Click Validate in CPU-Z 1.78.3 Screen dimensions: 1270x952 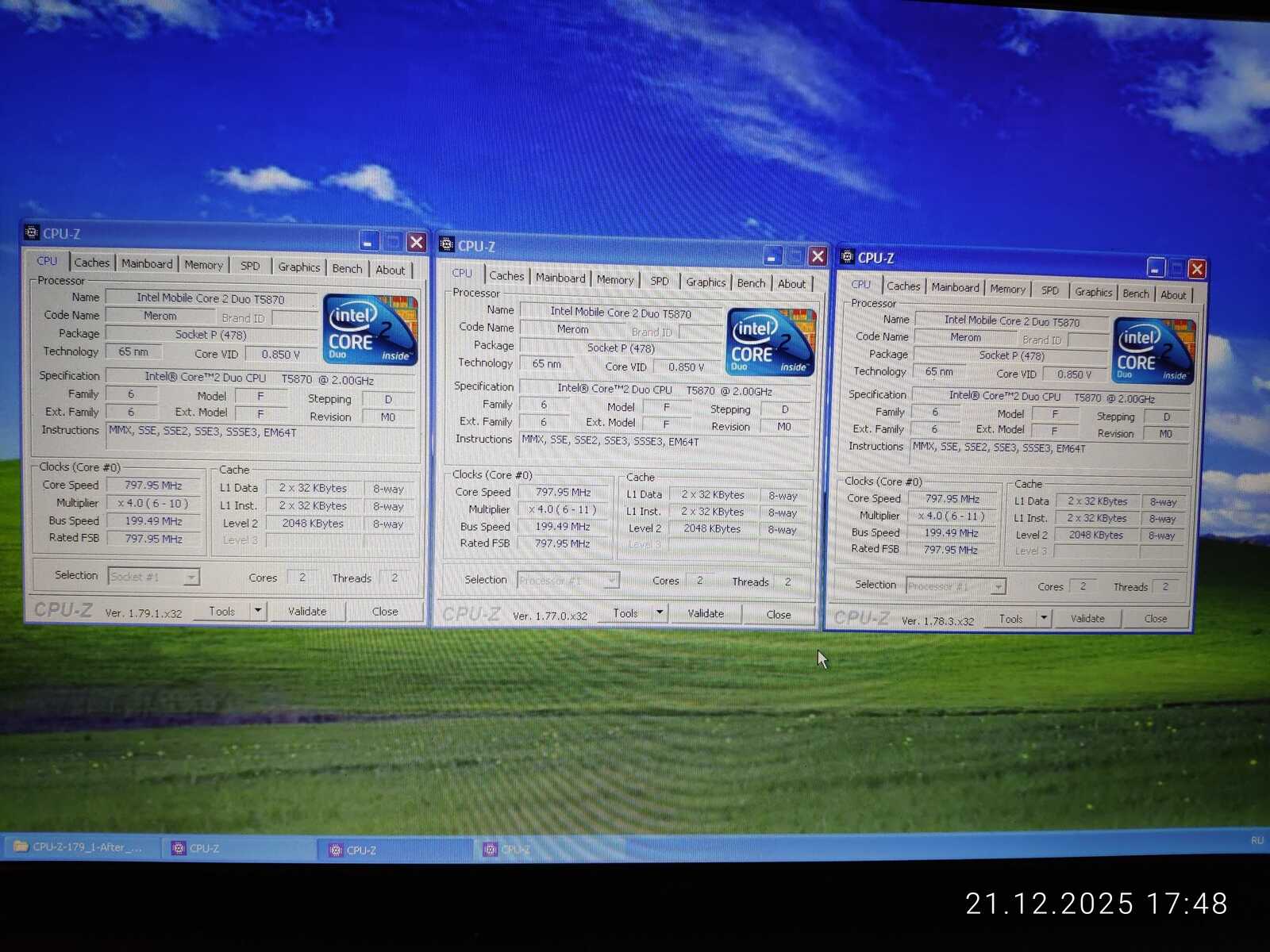tap(1087, 619)
